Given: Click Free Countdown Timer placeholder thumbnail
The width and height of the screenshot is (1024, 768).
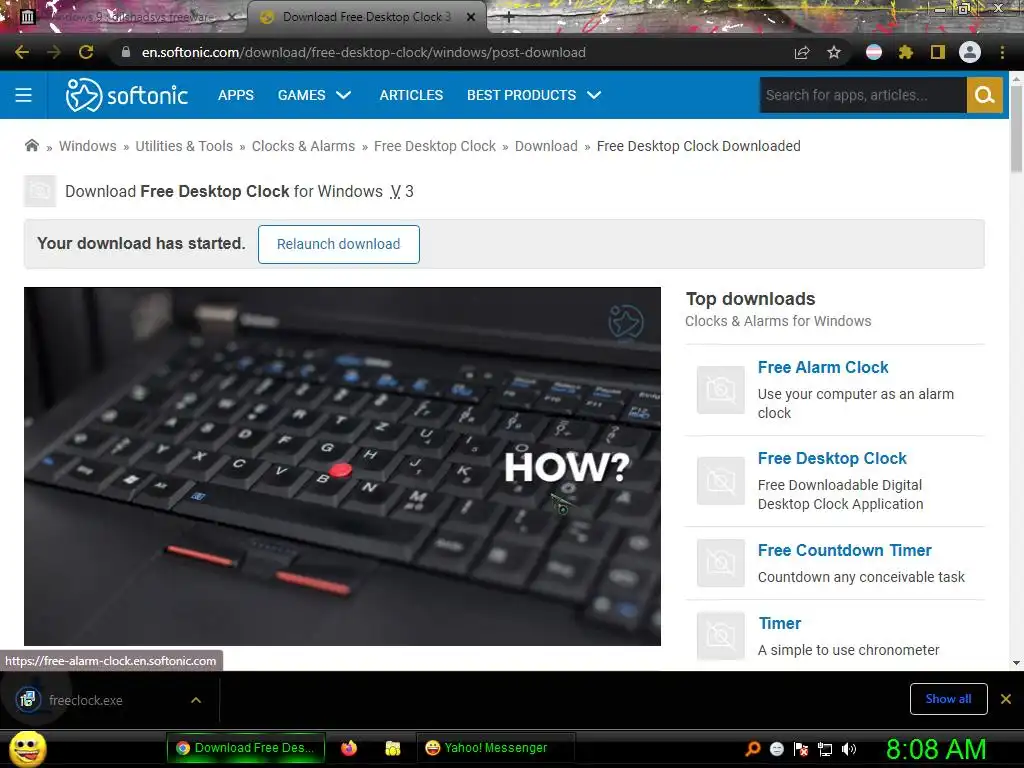Looking at the screenshot, I should click(720, 563).
